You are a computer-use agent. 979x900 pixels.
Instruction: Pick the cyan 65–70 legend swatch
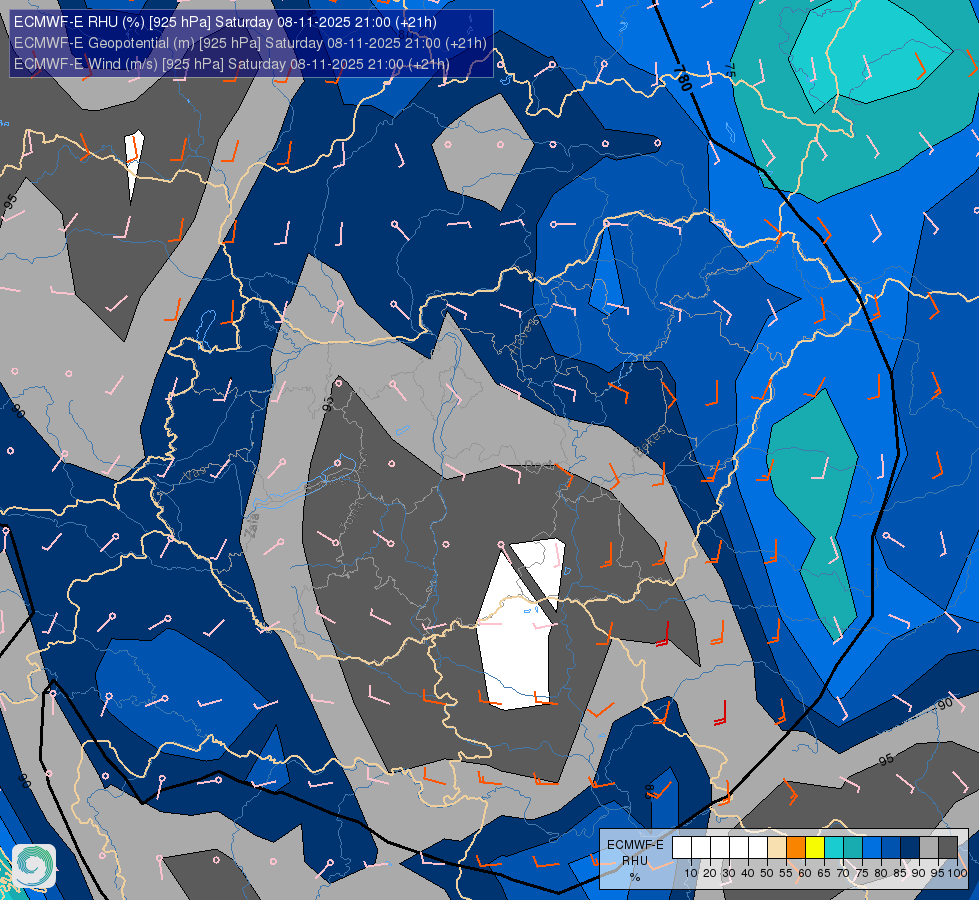(834, 848)
